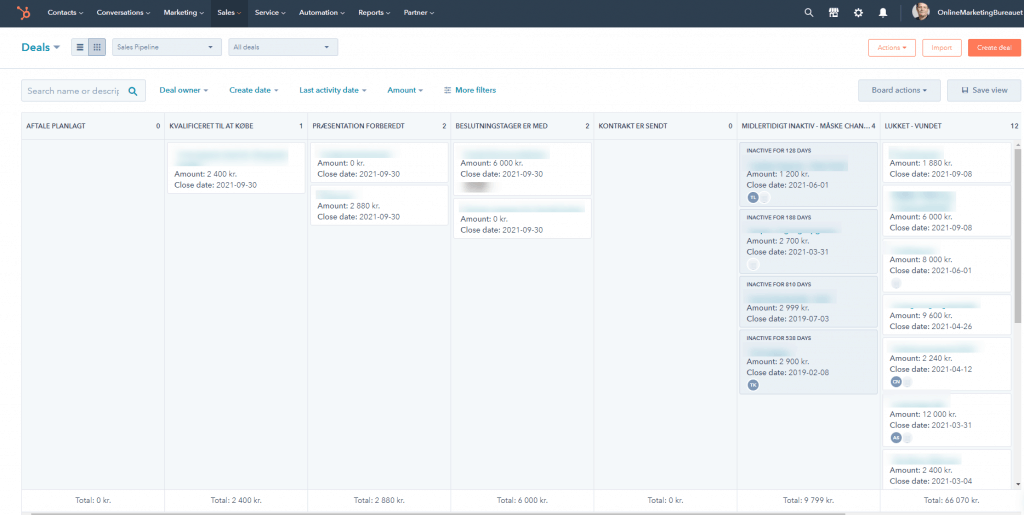Open the deal inactive for 128 days

tap(808, 174)
